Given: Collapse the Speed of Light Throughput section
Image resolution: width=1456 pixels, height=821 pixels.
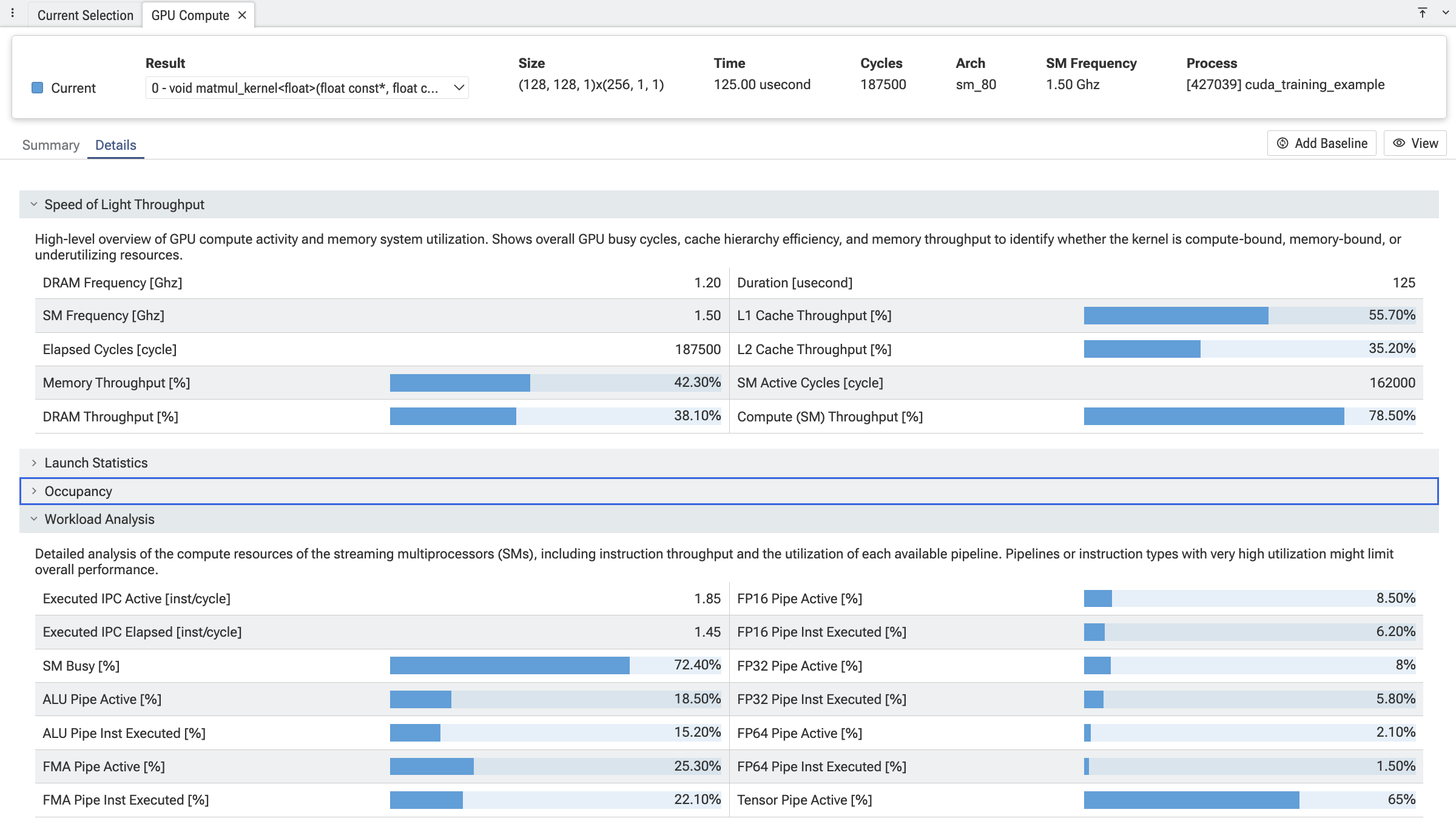Looking at the screenshot, I should (729, 204).
